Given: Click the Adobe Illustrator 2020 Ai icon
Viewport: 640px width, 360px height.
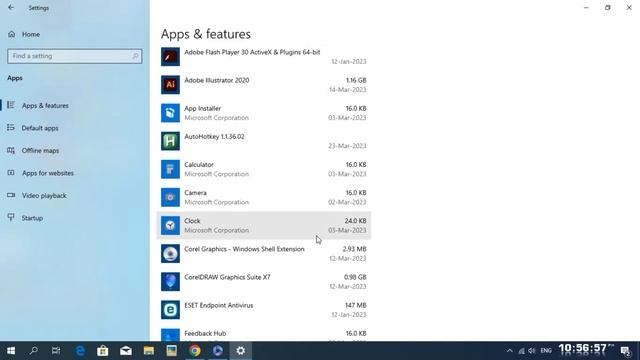Looking at the screenshot, I should click(170, 85).
